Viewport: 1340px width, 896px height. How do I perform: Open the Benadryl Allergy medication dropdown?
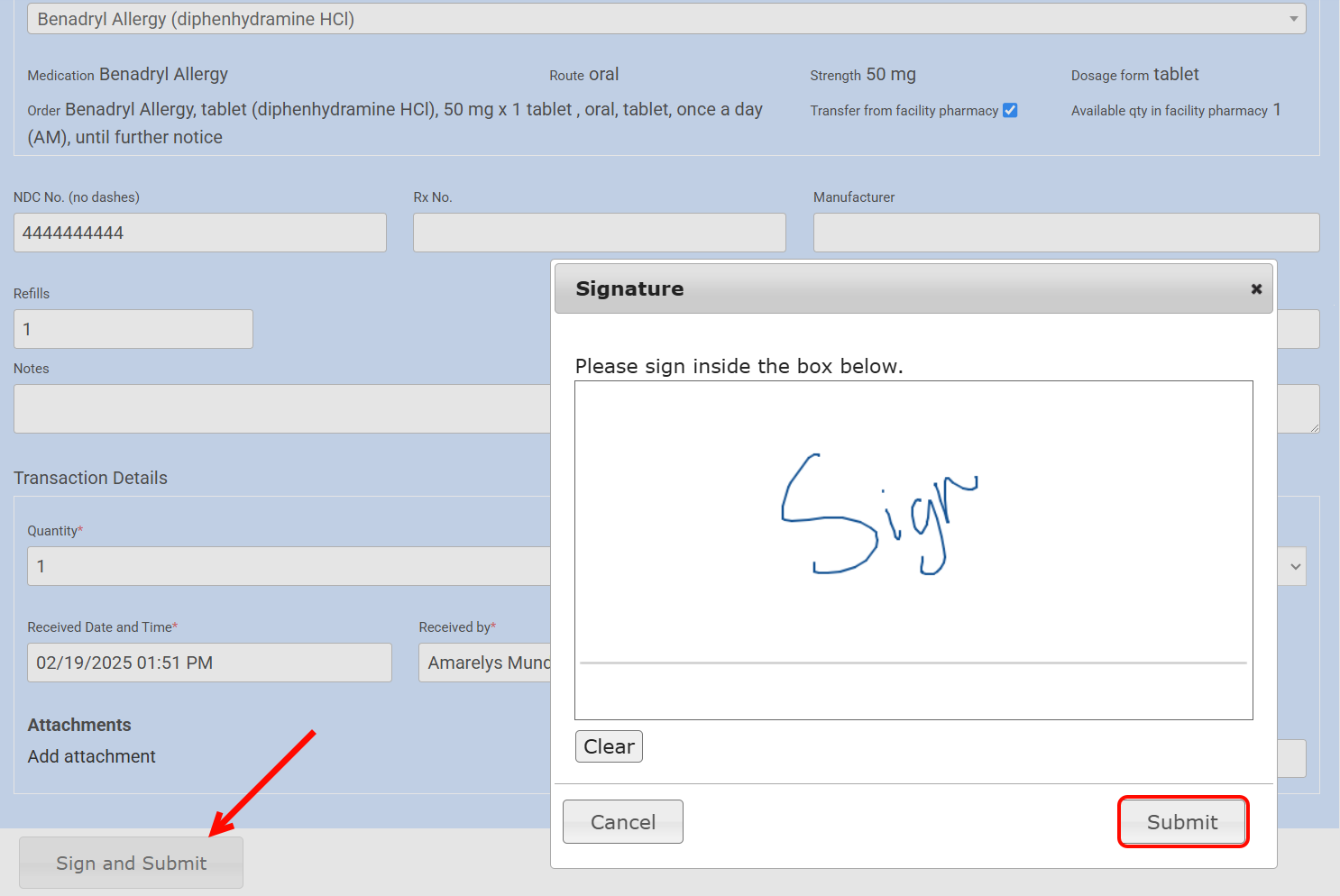pyautogui.click(x=665, y=19)
